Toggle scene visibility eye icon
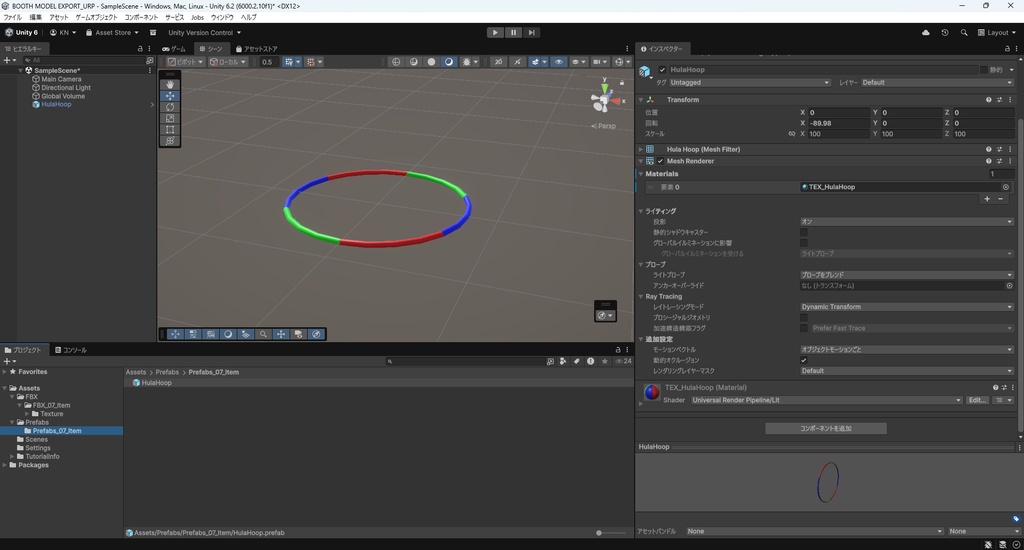This screenshot has width=1024, height=550. pyautogui.click(x=558, y=61)
